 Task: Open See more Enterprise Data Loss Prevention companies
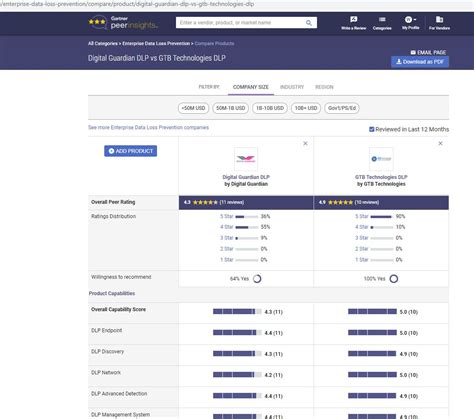pos(148,127)
